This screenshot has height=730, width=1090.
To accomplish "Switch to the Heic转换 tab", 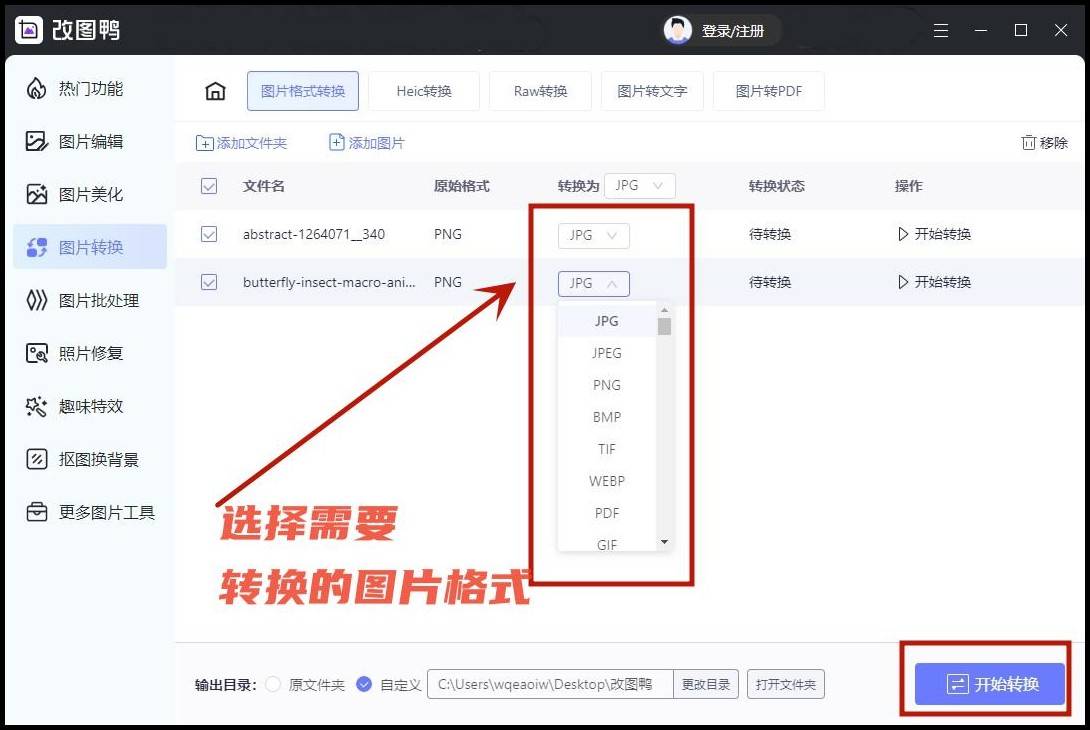I will [423, 90].
